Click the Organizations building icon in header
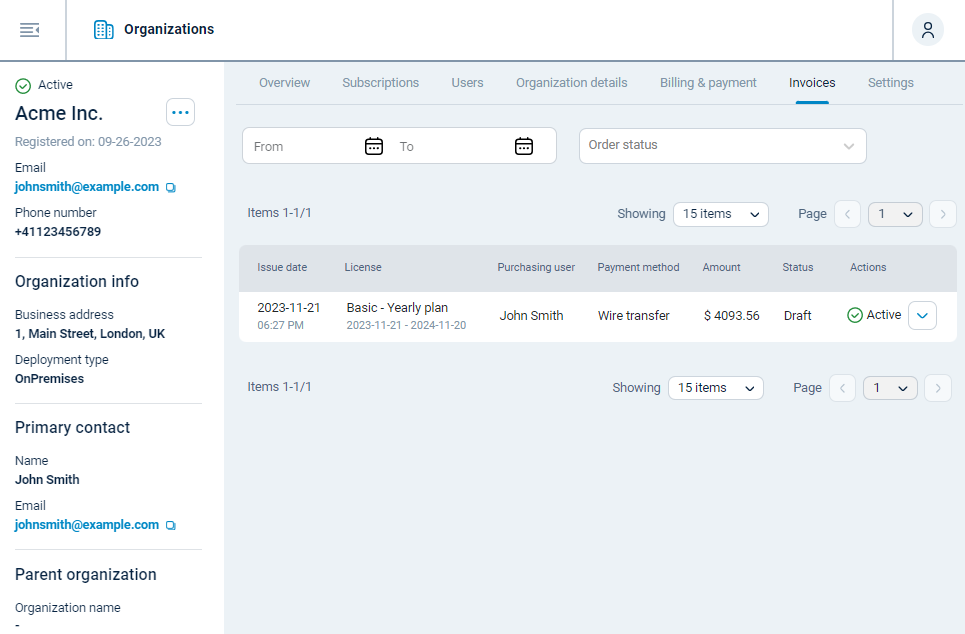Viewport: 965px width, 634px height. (103, 29)
